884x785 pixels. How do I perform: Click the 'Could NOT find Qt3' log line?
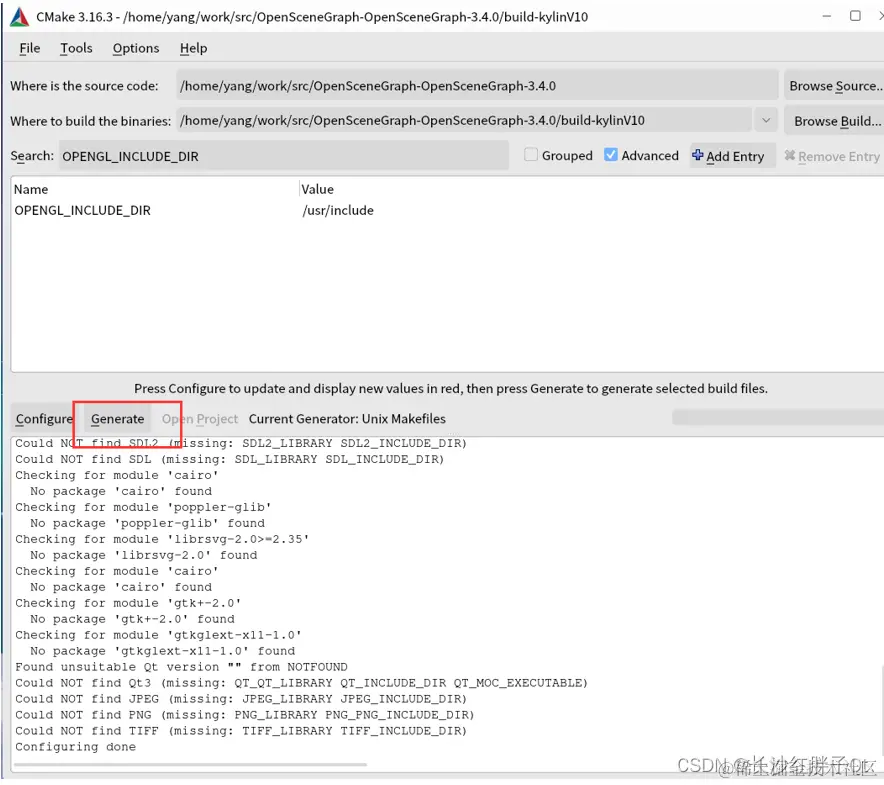(302, 682)
